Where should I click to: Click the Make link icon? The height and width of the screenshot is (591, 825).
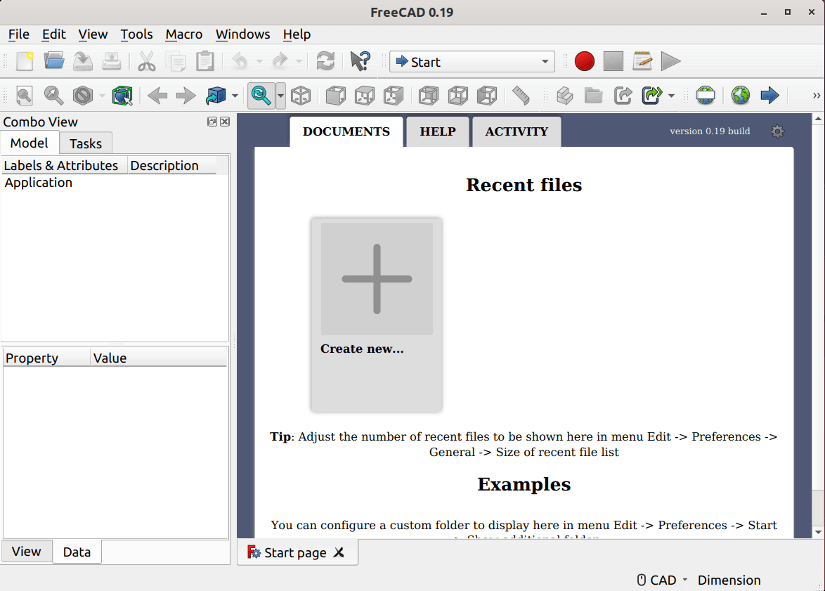click(x=623, y=96)
